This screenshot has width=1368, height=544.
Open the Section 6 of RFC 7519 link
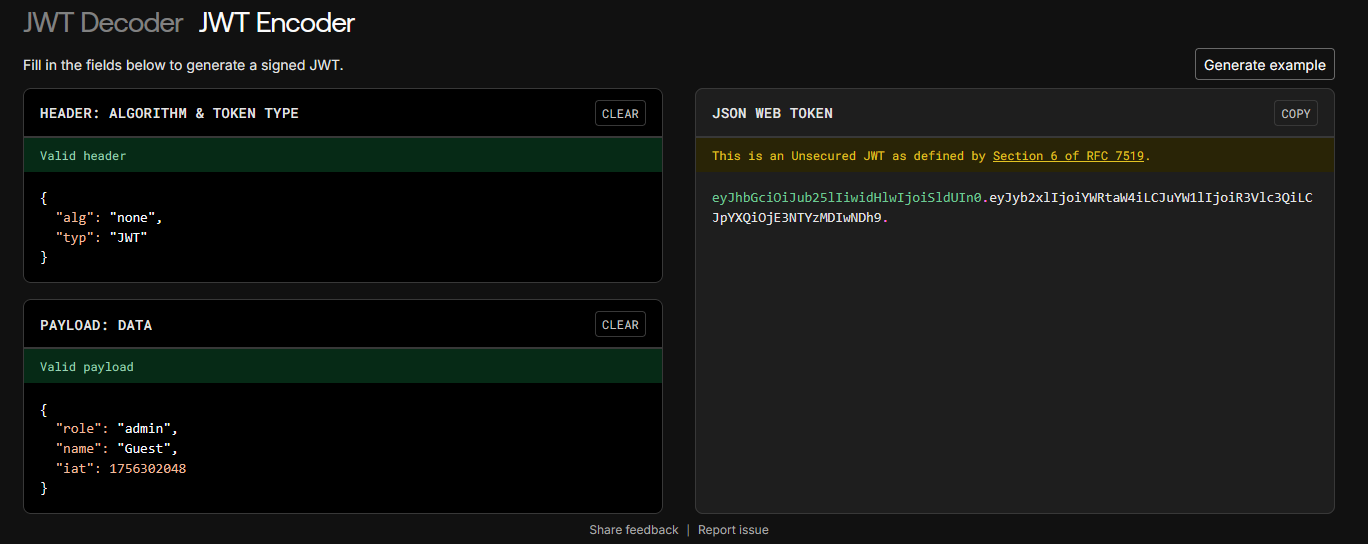click(x=1070, y=156)
